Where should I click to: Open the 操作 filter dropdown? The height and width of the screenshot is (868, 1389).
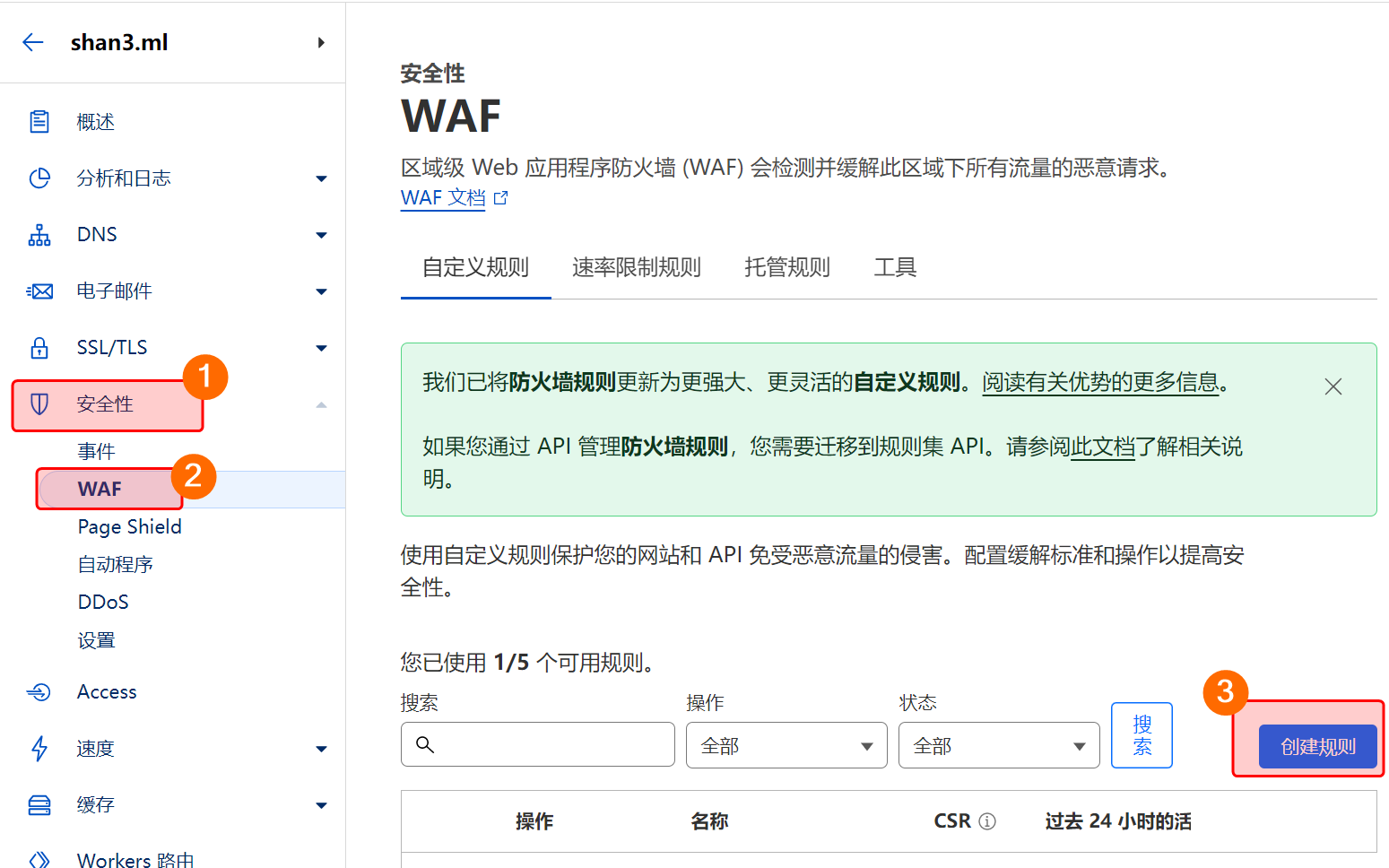pyautogui.click(x=786, y=746)
